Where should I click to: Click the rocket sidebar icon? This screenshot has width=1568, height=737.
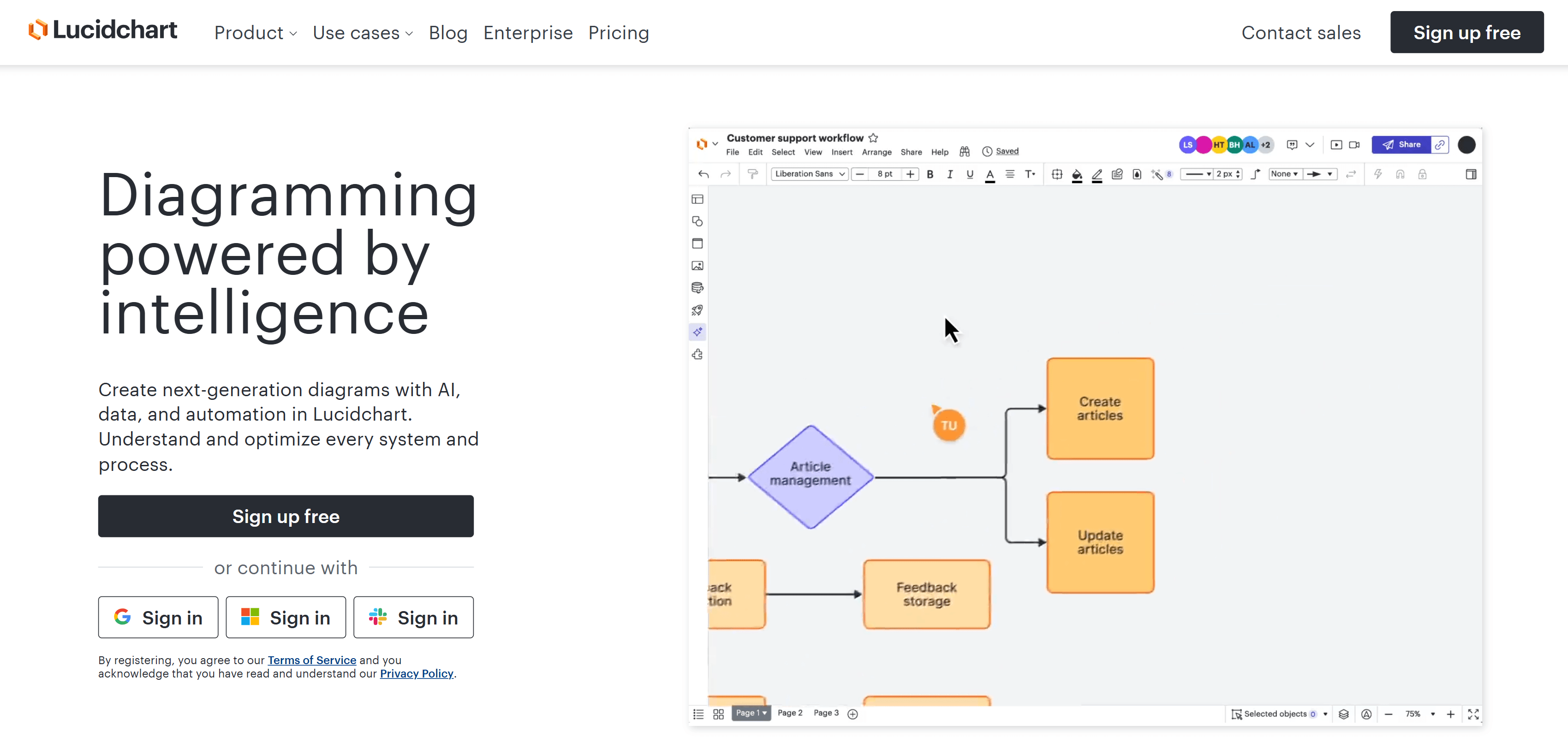coord(698,310)
